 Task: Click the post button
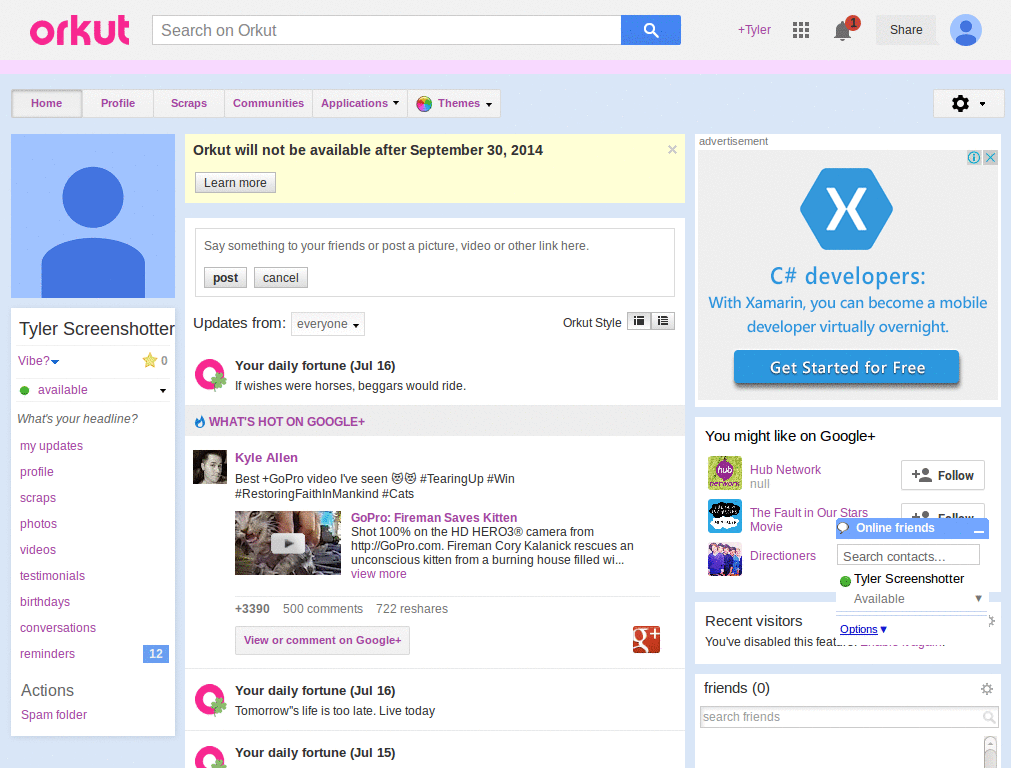coord(225,278)
